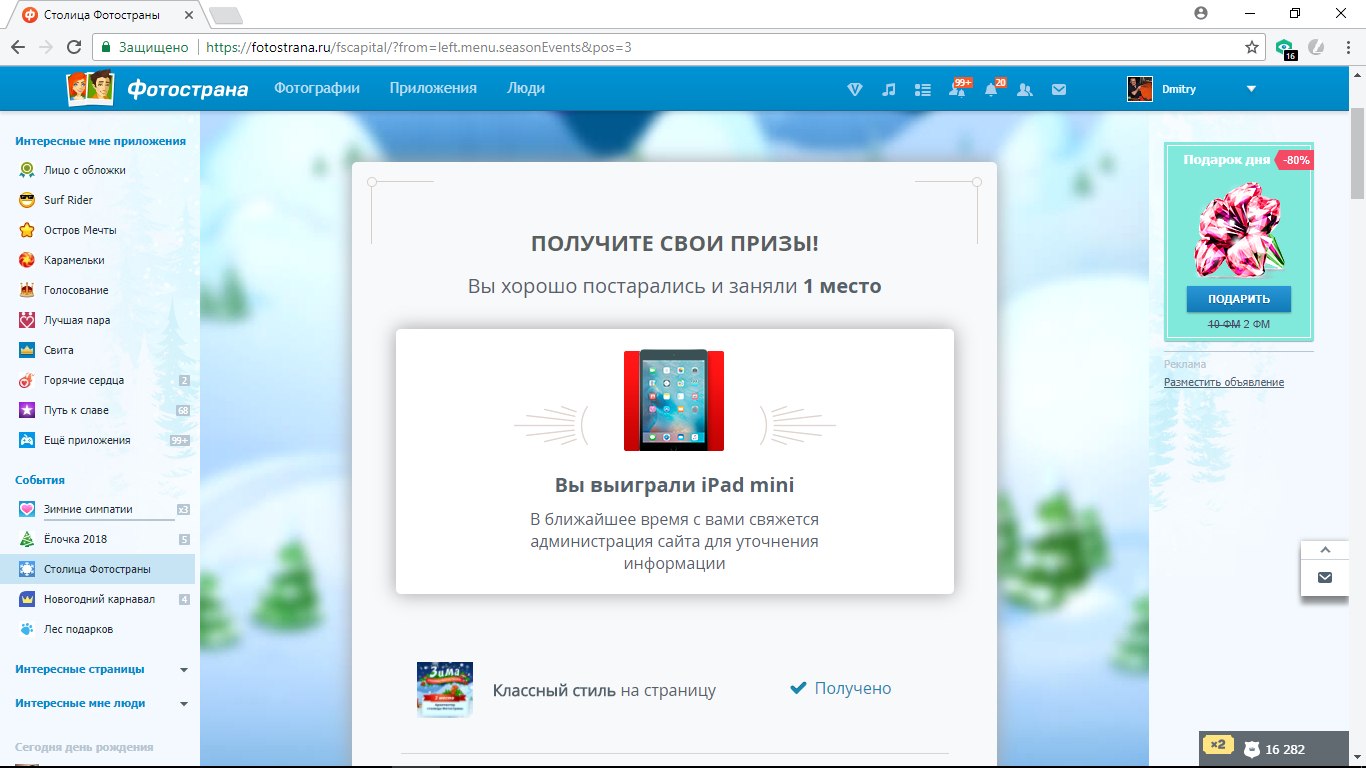The height and width of the screenshot is (768, 1366).
Task: Click the 16 282 balance counter
Action: click(1275, 749)
